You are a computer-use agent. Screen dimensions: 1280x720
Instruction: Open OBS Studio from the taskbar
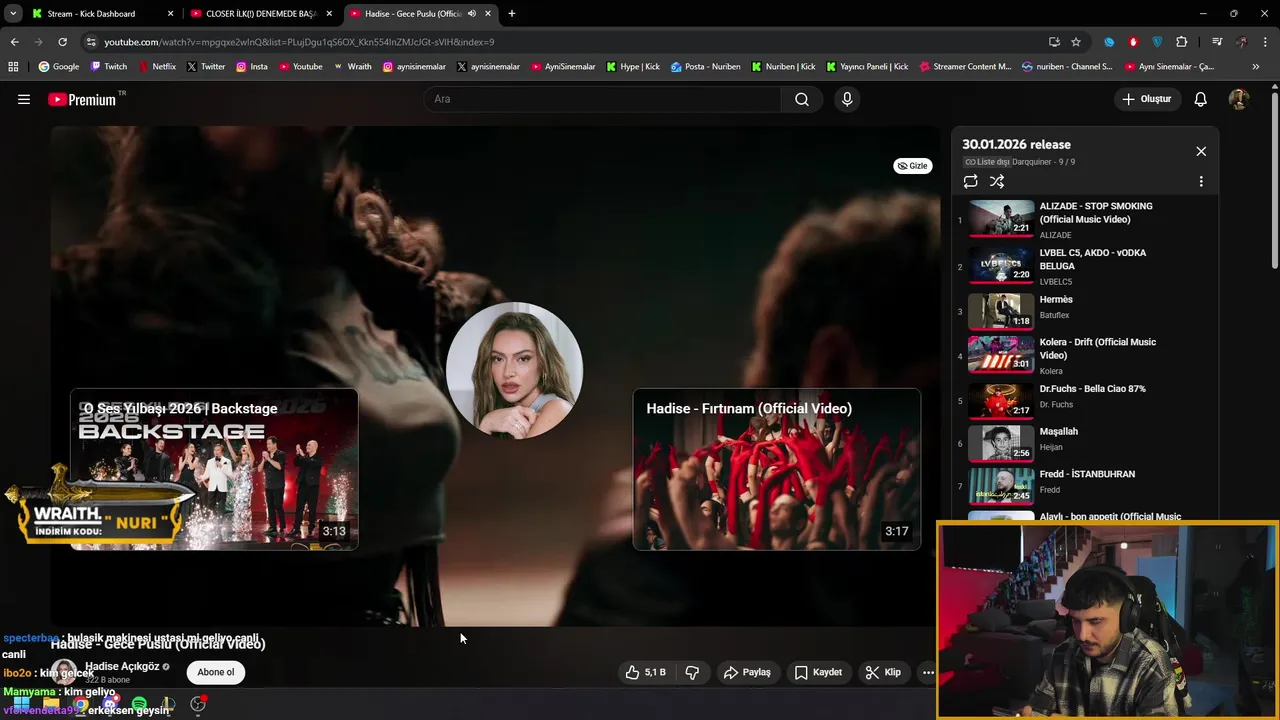[x=198, y=705]
